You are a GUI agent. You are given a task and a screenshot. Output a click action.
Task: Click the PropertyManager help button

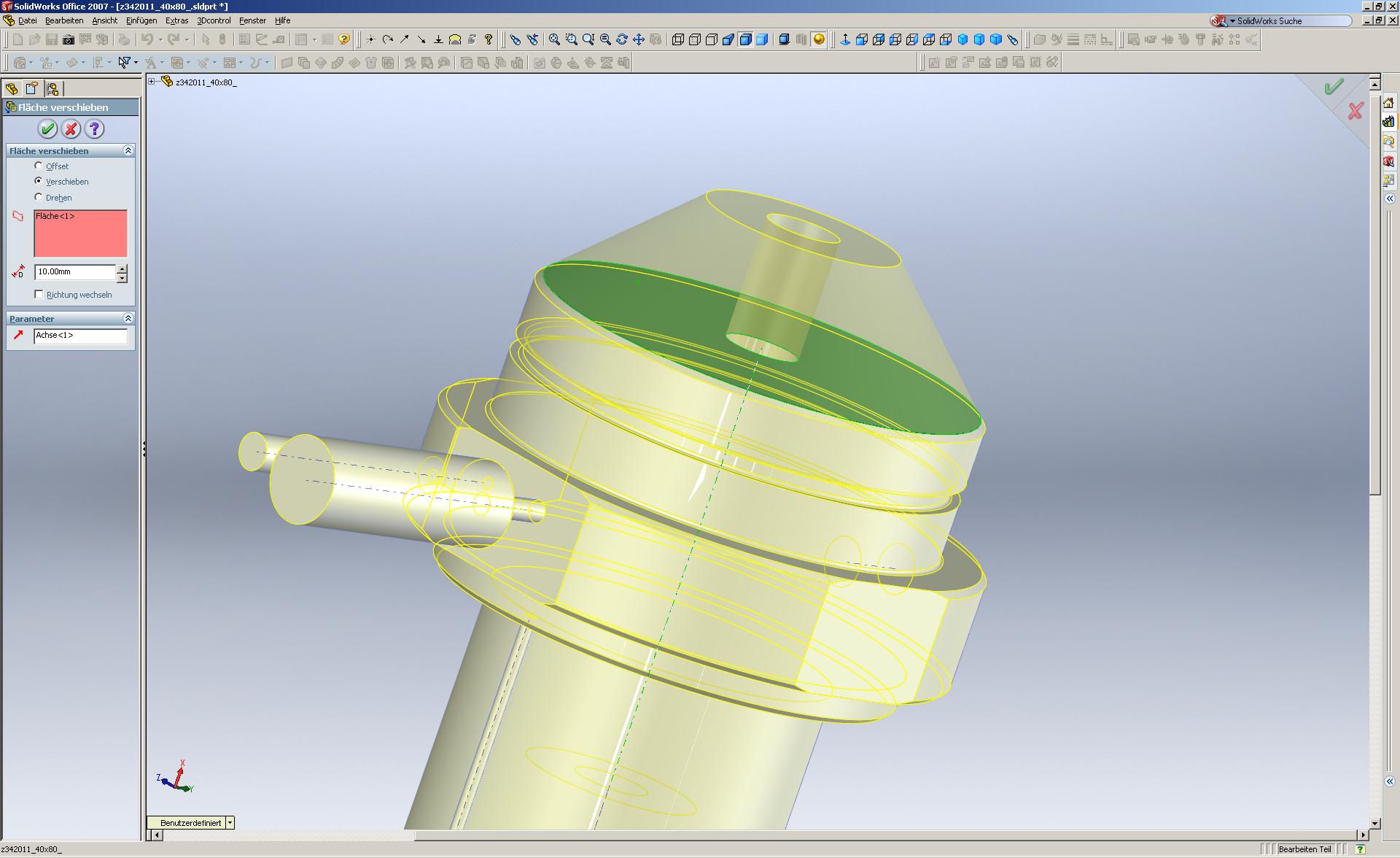[94, 129]
